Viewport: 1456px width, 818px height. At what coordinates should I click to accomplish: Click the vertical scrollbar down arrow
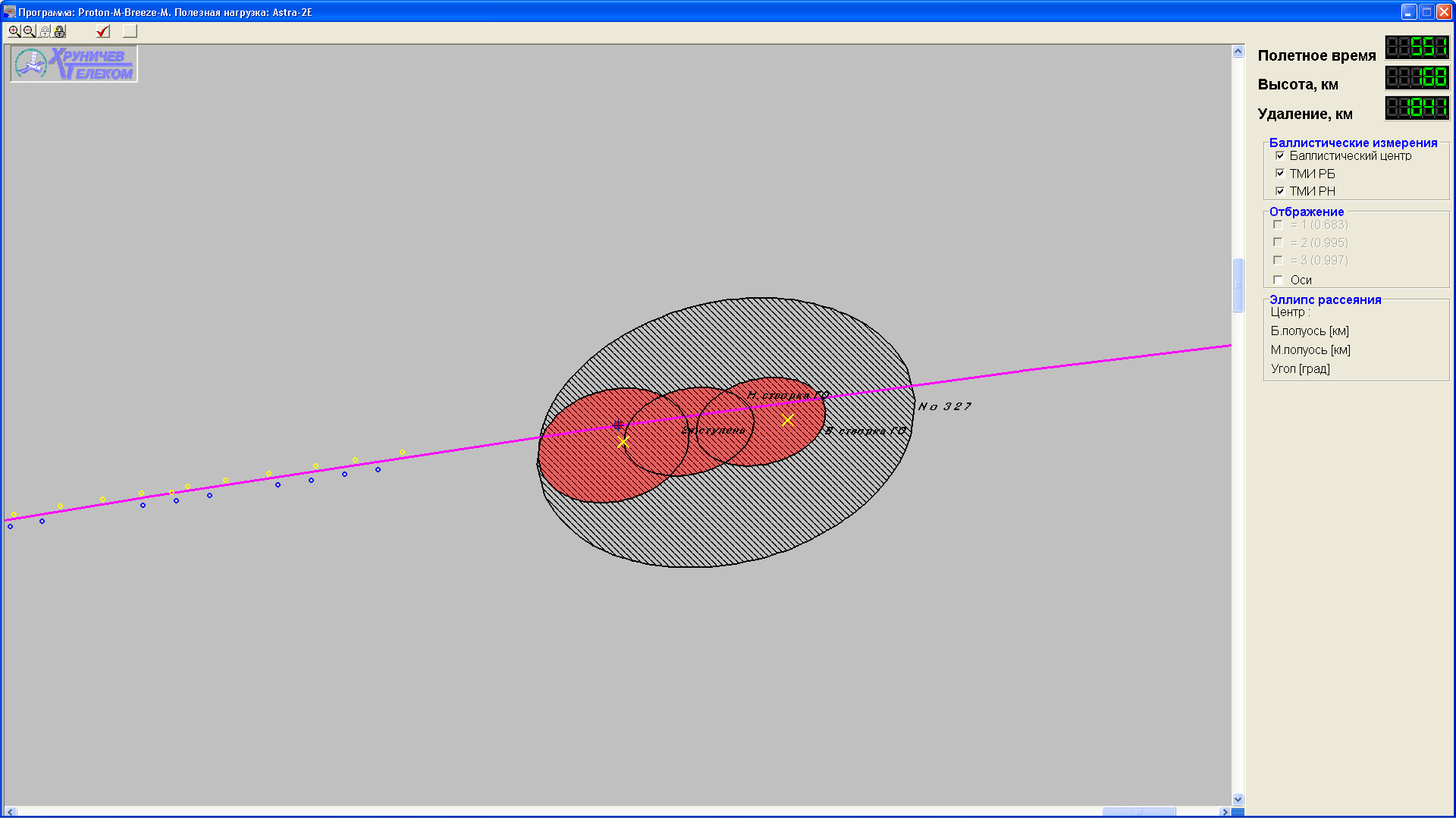click(x=1238, y=799)
